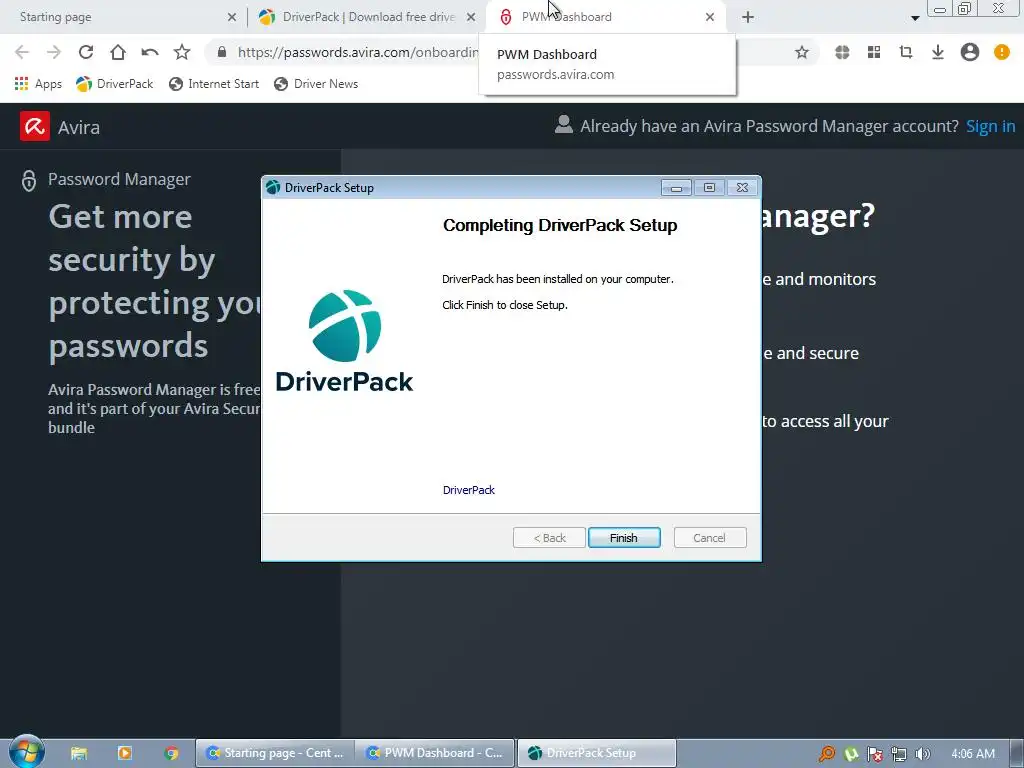Open the Internet Start bookmark
This screenshot has width=1024, height=768.
pos(214,84)
